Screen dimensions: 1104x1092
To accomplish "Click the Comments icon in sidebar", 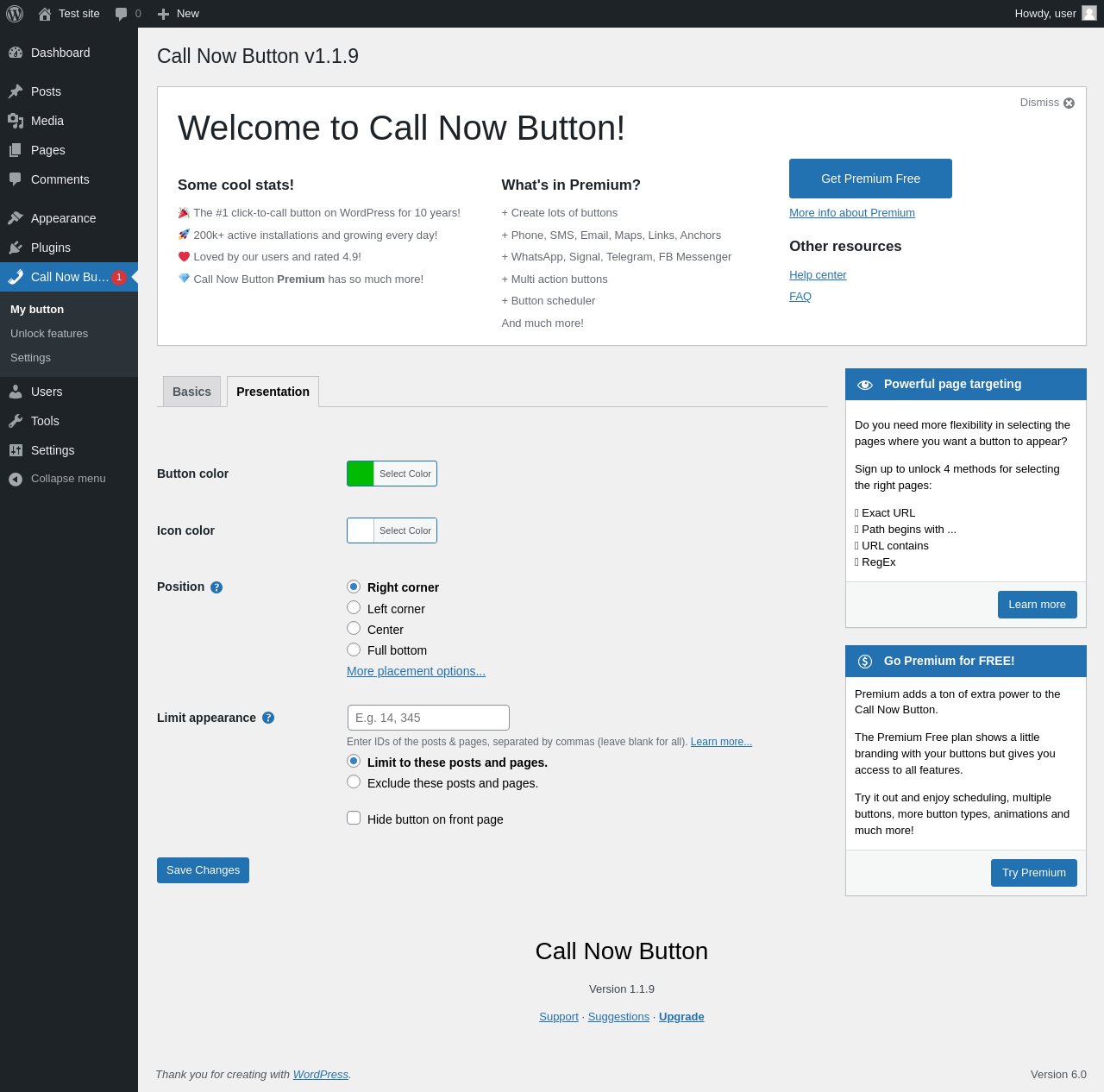I will coord(16,179).
